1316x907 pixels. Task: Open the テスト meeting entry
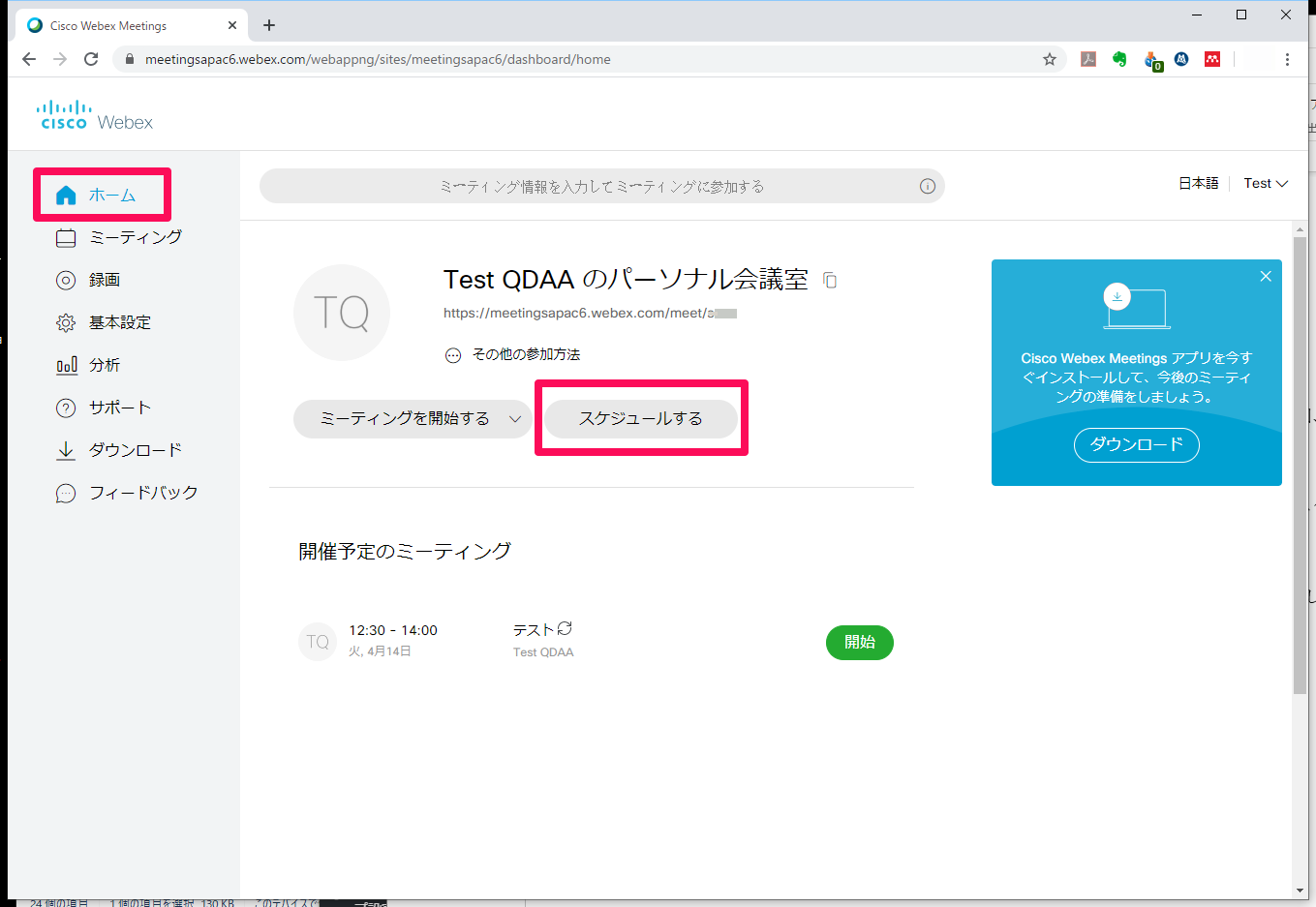coord(534,630)
